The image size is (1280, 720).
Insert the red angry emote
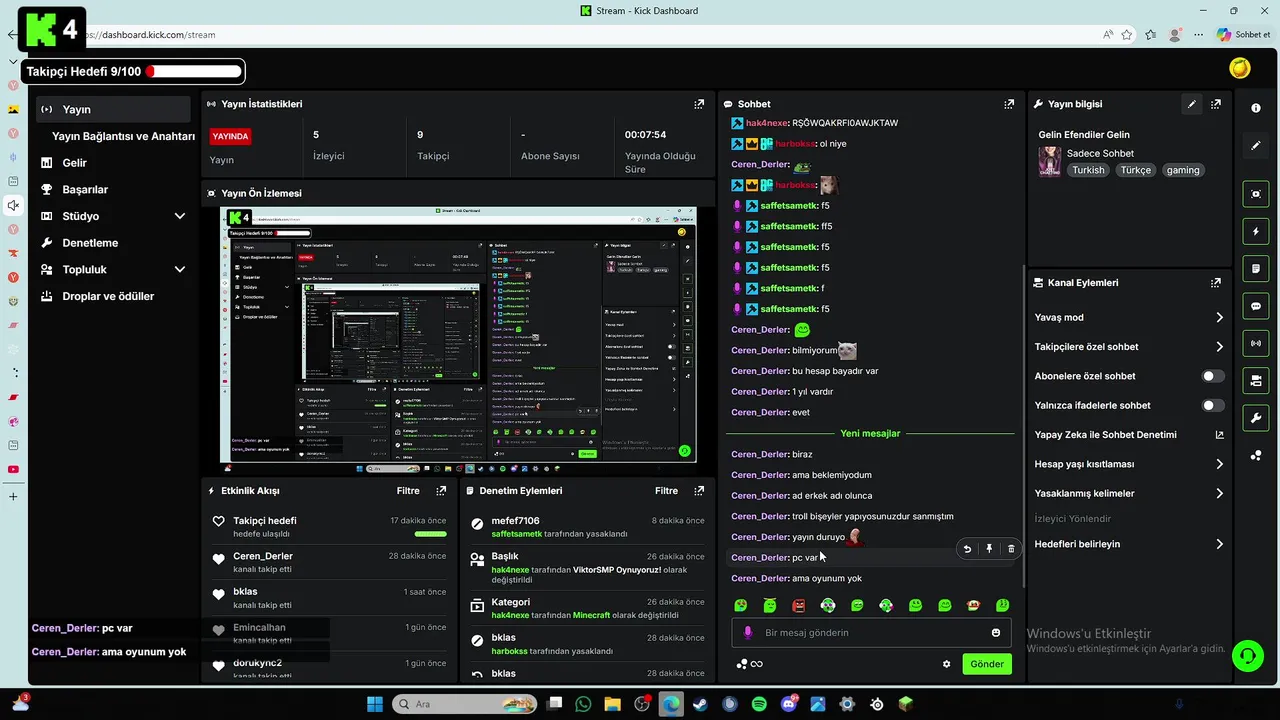click(x=799, y=605)
